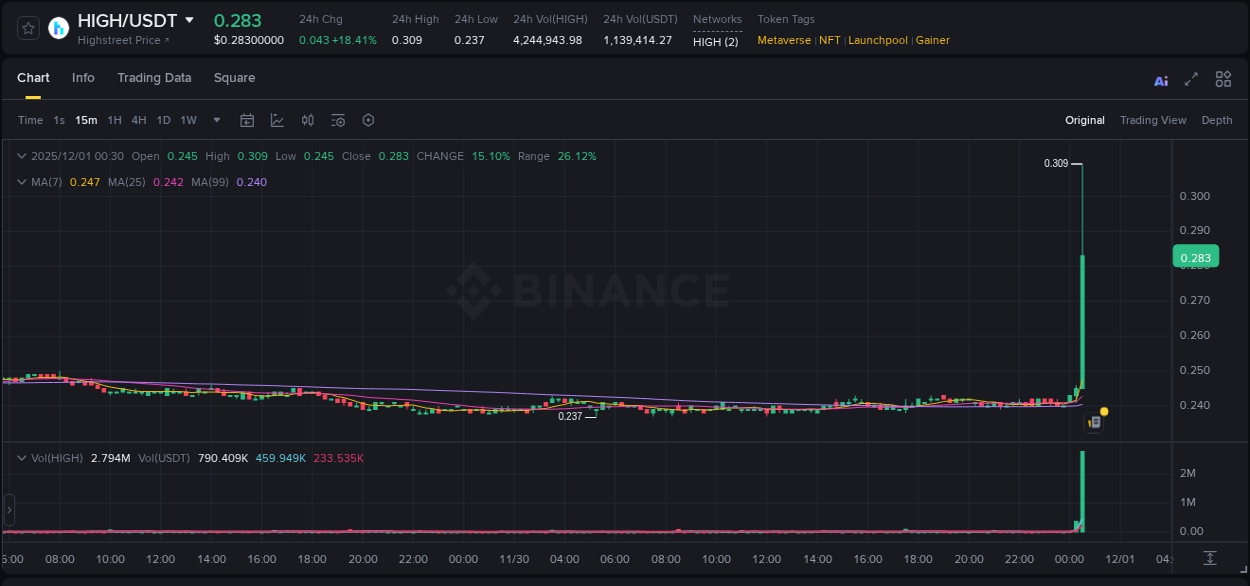
Task: Expand chart with the fullscreen arrows icon
Action: [1190, 79]
